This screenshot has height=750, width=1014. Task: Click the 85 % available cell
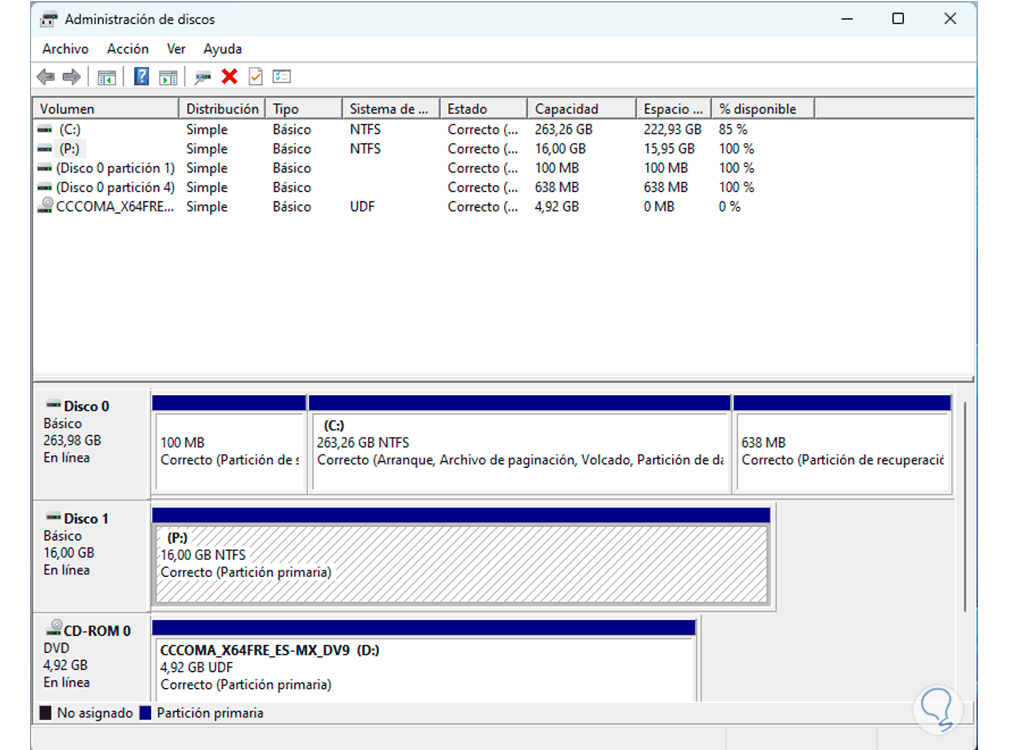point(733,129)
